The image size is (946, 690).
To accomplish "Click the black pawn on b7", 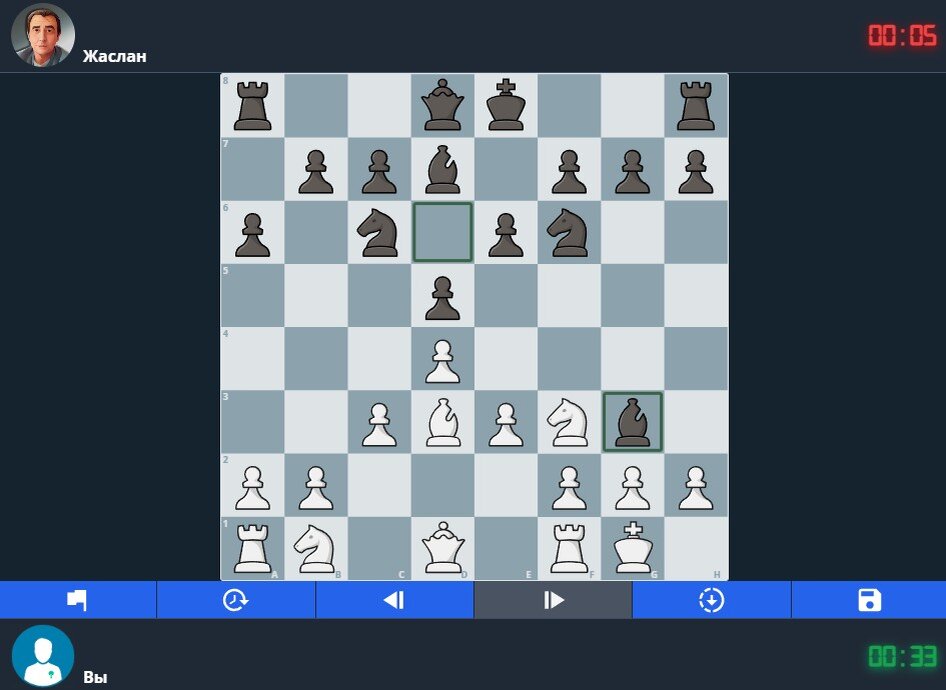I will [x=316, y=171].
